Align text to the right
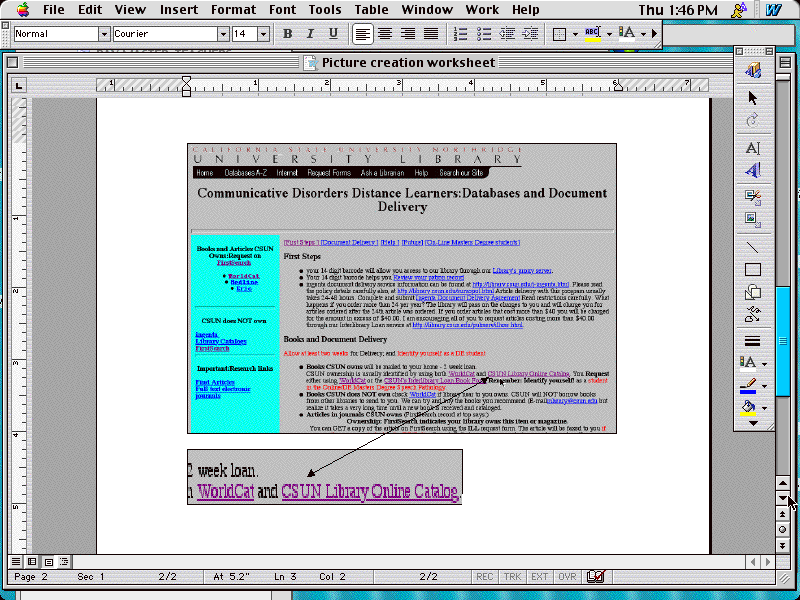 tap(408, 34)
